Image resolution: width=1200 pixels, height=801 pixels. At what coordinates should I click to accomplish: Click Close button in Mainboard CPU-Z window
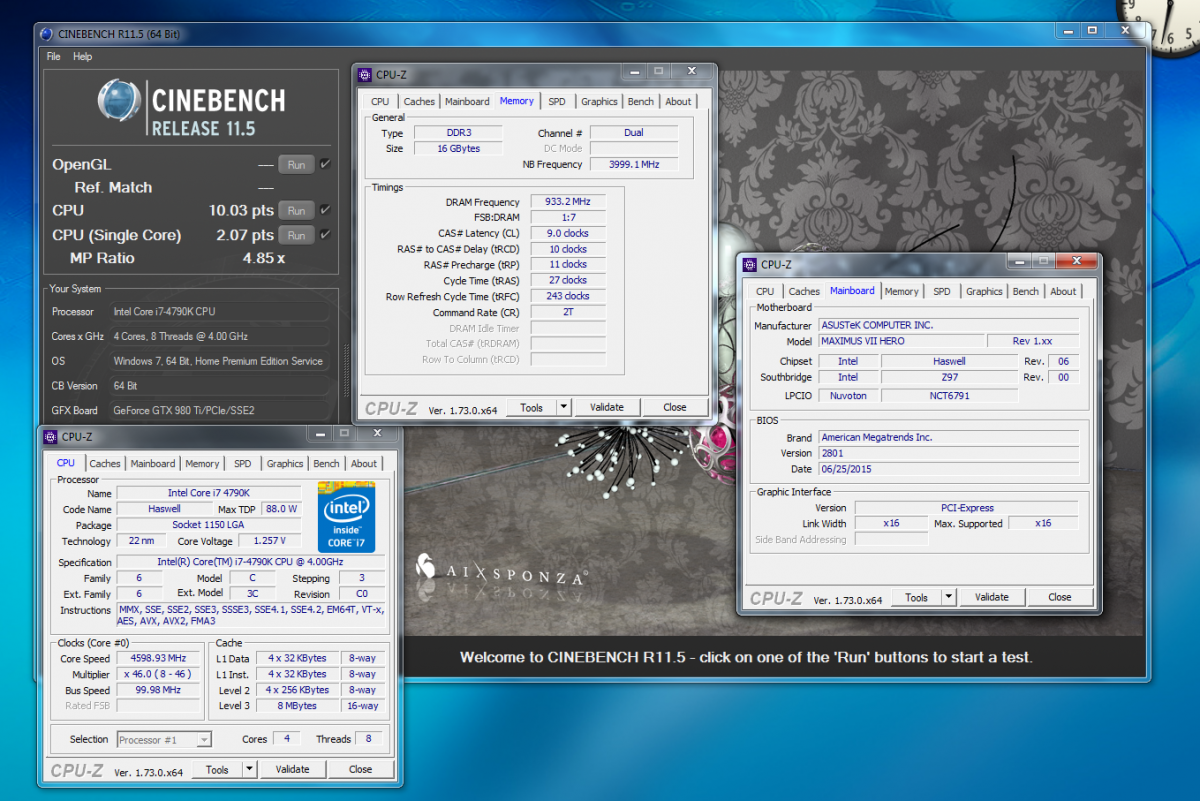(x=1060, y=597)
